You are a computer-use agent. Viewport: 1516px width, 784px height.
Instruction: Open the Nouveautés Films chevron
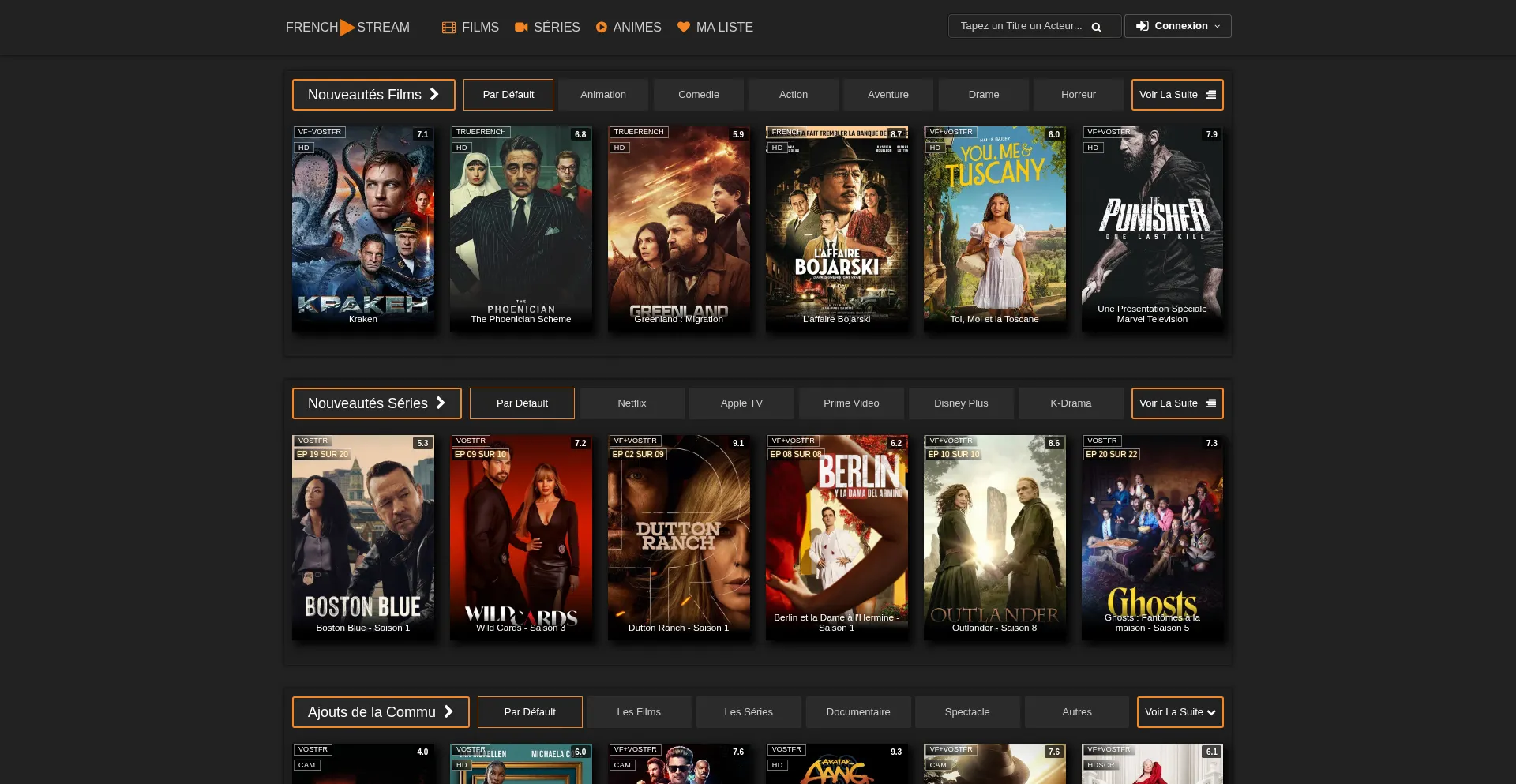point(434,94)
